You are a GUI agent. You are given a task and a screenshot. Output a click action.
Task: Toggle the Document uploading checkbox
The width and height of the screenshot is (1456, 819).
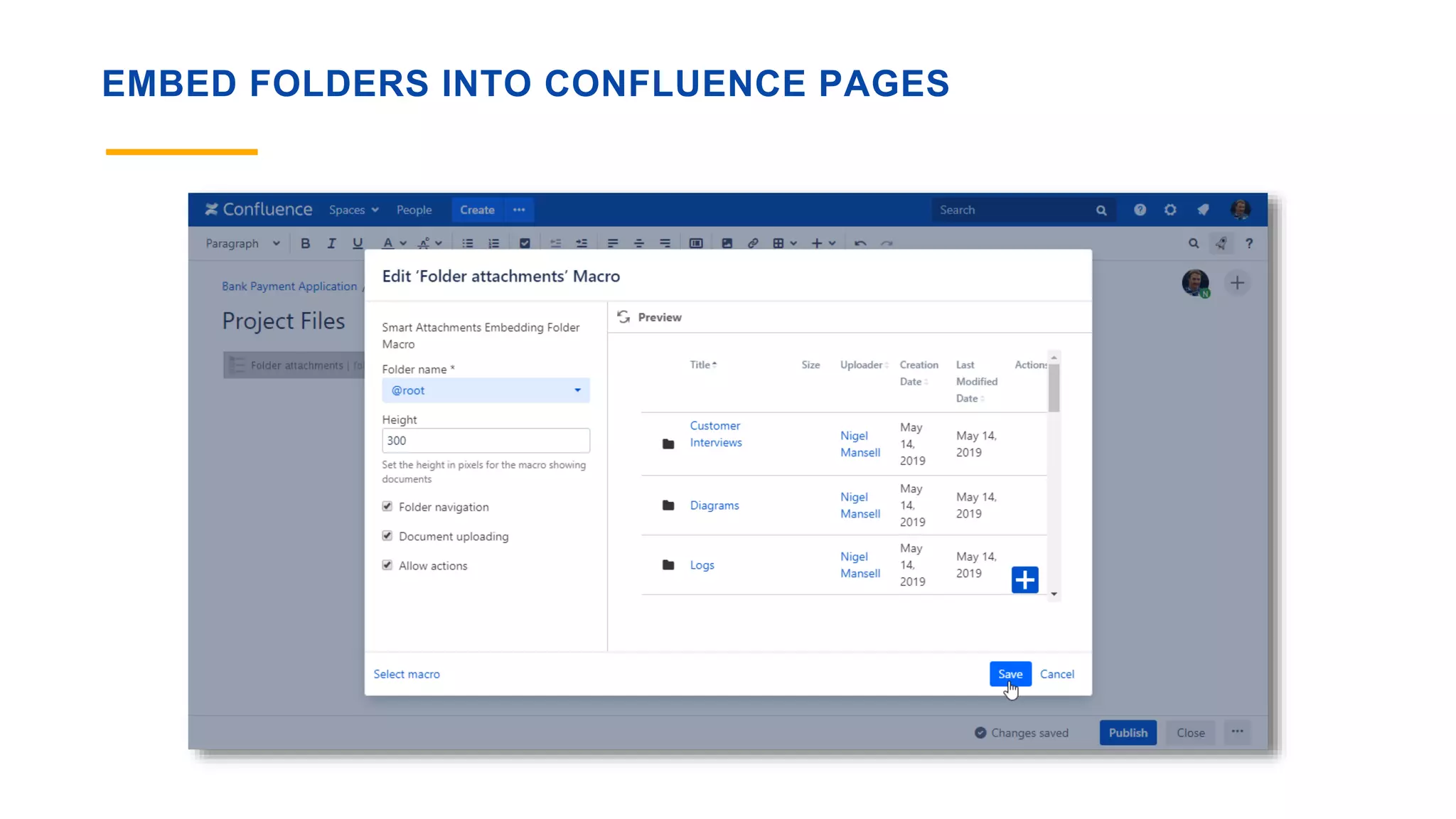387,536
